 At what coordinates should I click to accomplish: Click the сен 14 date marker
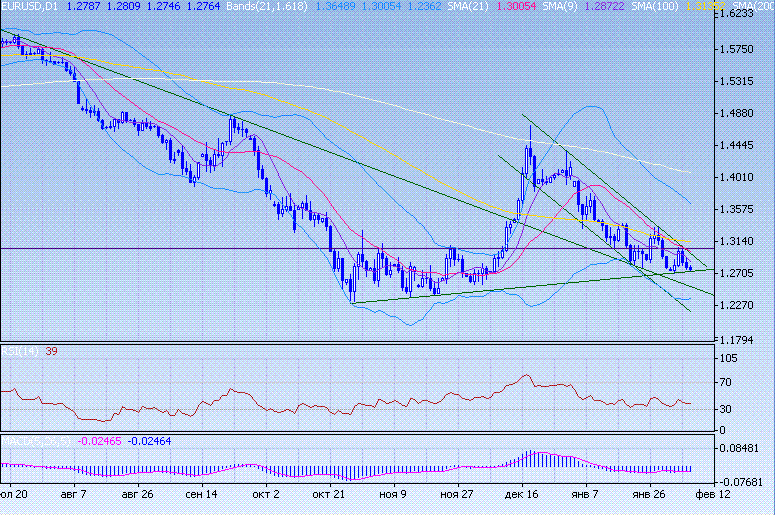coord(203,494)
